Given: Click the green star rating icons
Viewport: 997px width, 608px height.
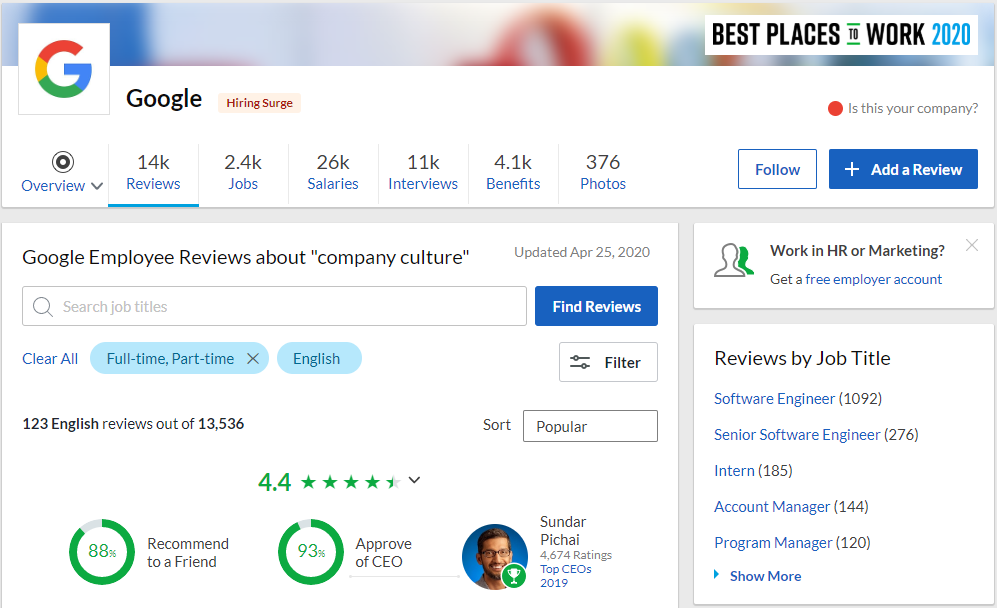Looking at the screenshot, I should pyautogui.click(x=350, y=482).
